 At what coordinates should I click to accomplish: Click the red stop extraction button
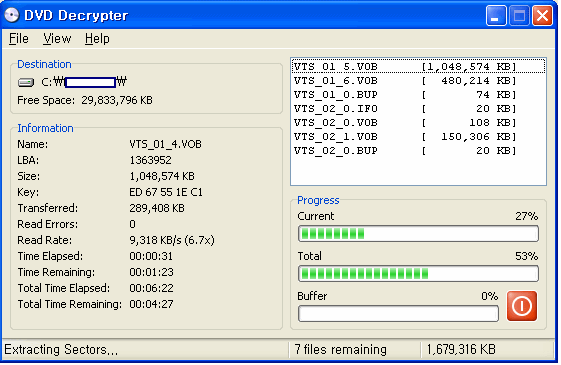tap(522, 306)
